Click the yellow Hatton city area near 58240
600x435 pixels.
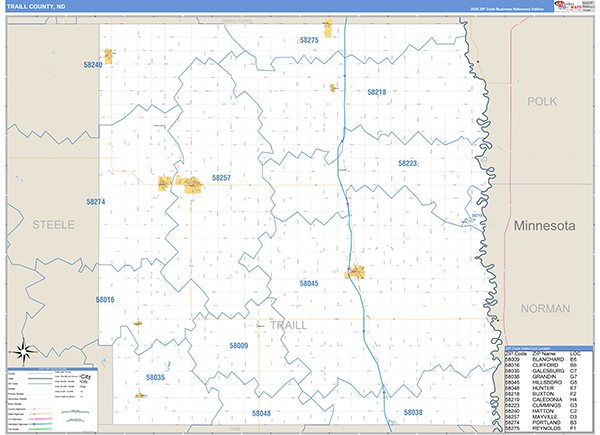point(108,56)
